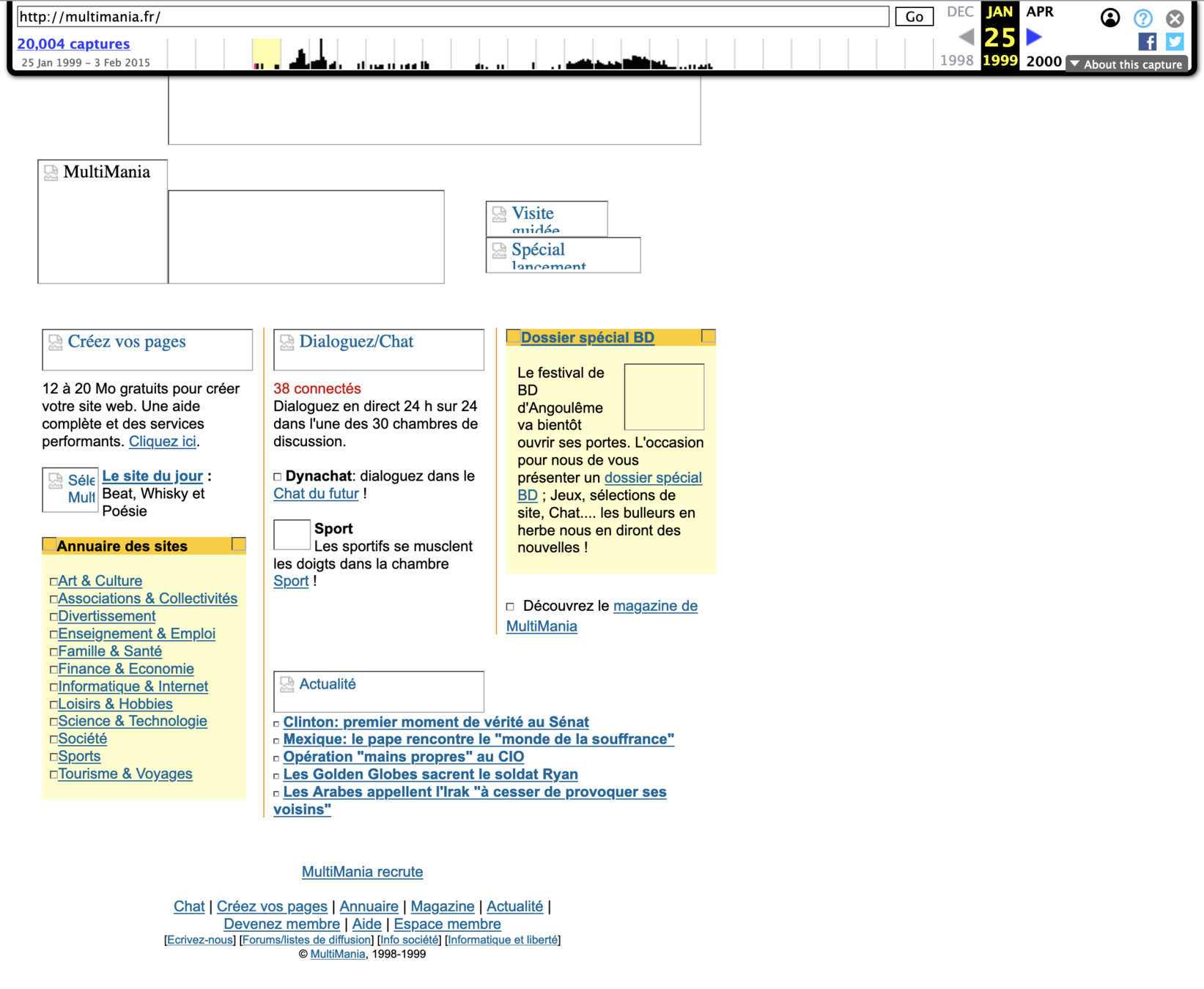The height and width of the screenshot is (989, 1204).
Task: Open Enseignement & Emploi category
Action: (x=137, y=634)
